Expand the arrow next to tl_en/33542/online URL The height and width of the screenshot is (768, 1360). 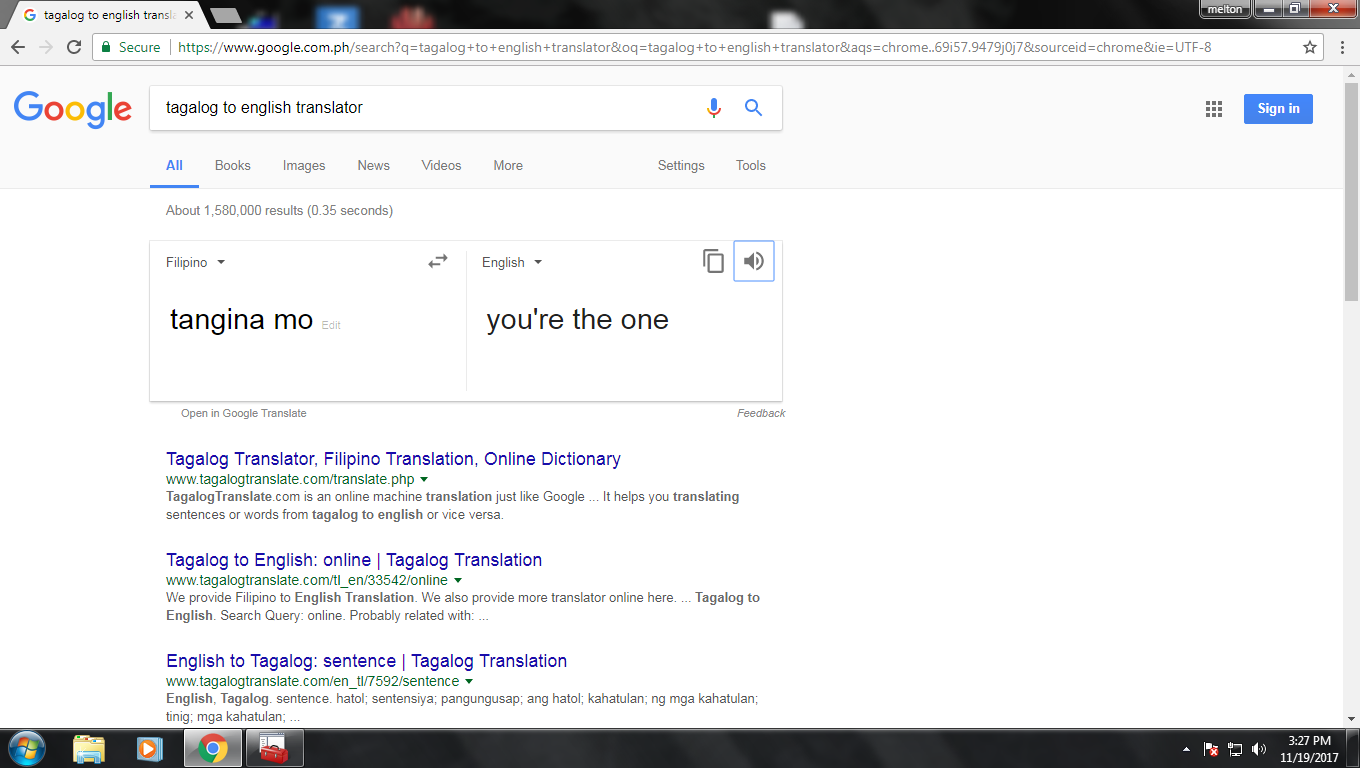tap(458, 580)
